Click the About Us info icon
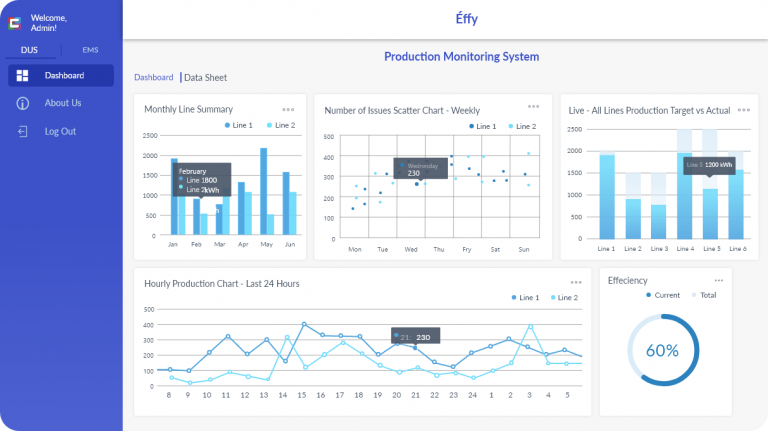This screenshot has width=768, height=431. (x=22, y=103)
